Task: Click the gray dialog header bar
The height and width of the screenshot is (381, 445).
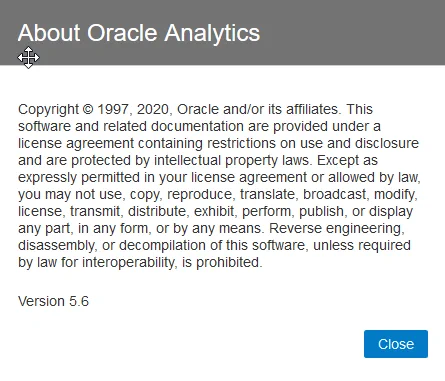Action: 222,32
